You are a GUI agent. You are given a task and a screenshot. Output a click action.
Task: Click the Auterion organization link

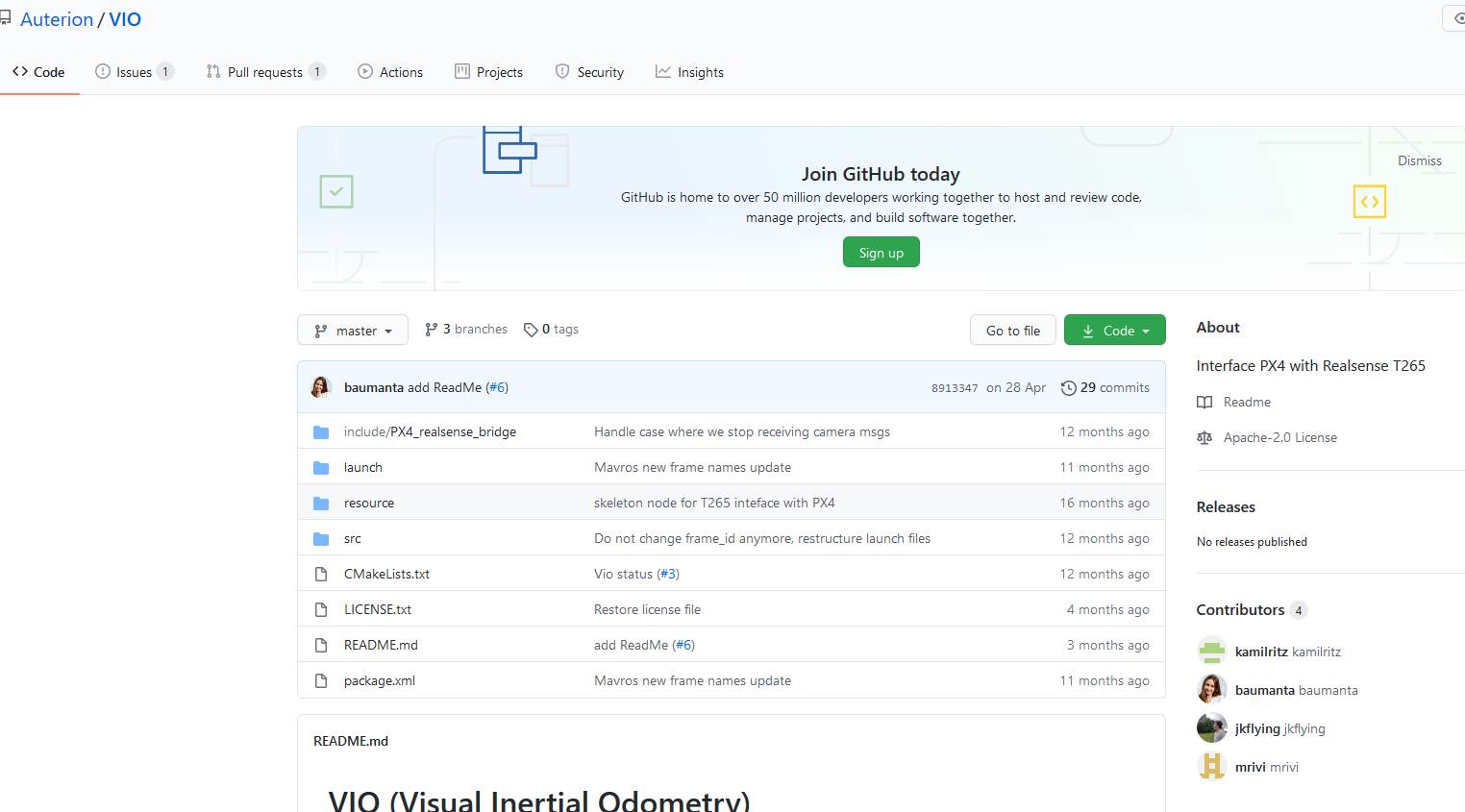pos(57,19)
